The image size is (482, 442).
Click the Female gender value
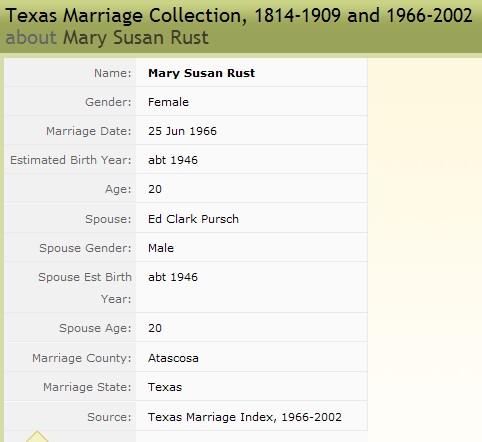tap(168, 102)
